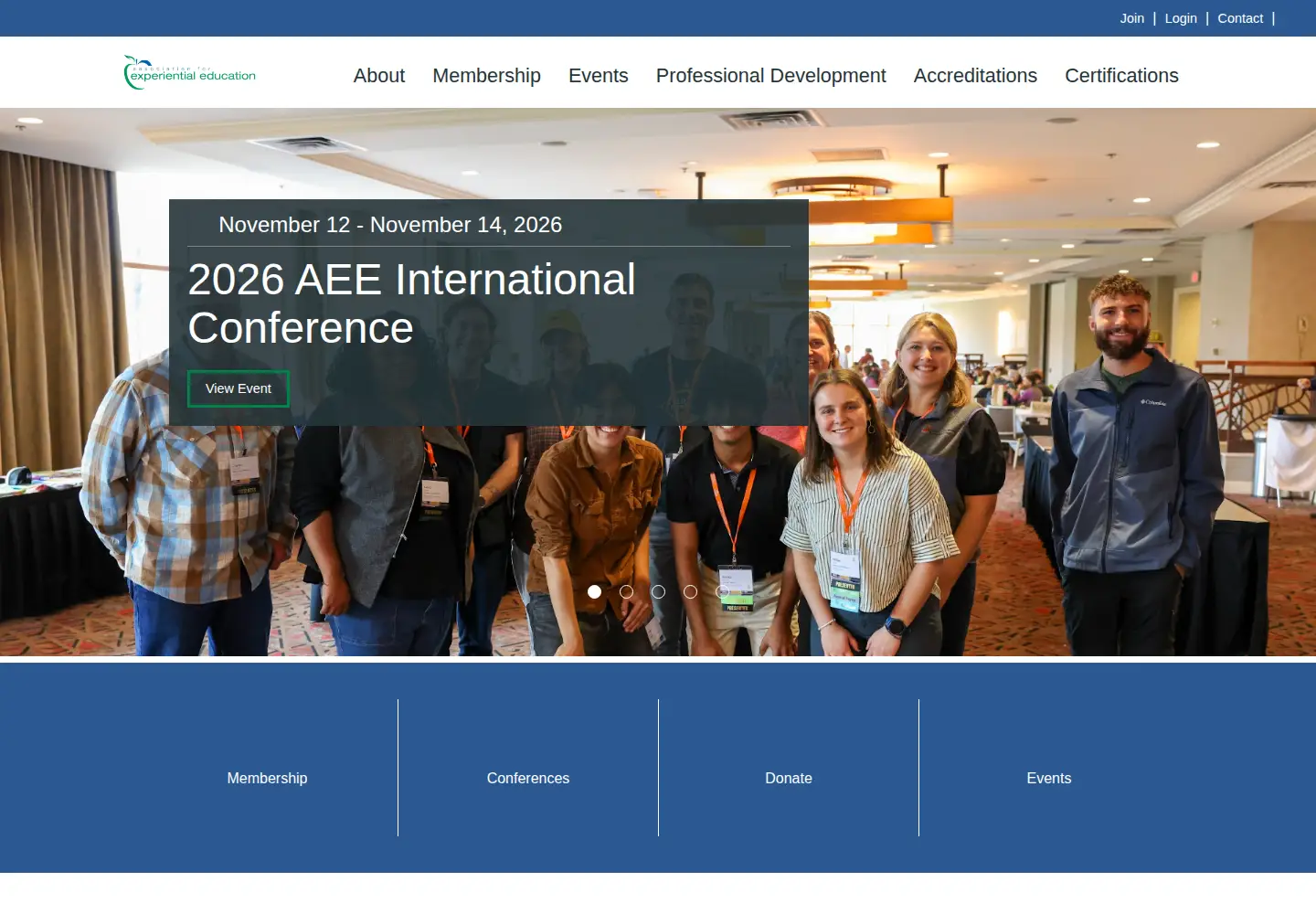Open the Events item in main navigation bar

[599, 76]
